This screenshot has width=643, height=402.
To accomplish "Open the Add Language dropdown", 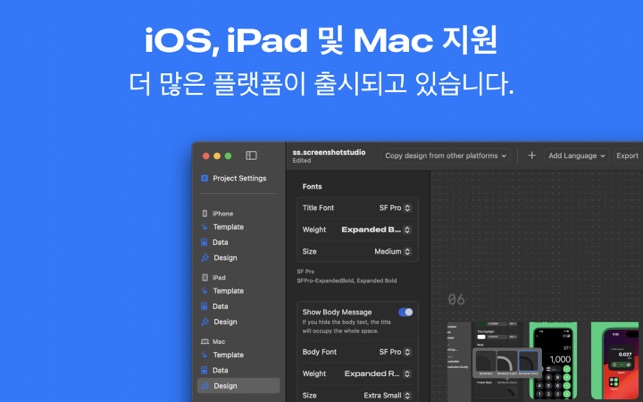I will 576,155.
